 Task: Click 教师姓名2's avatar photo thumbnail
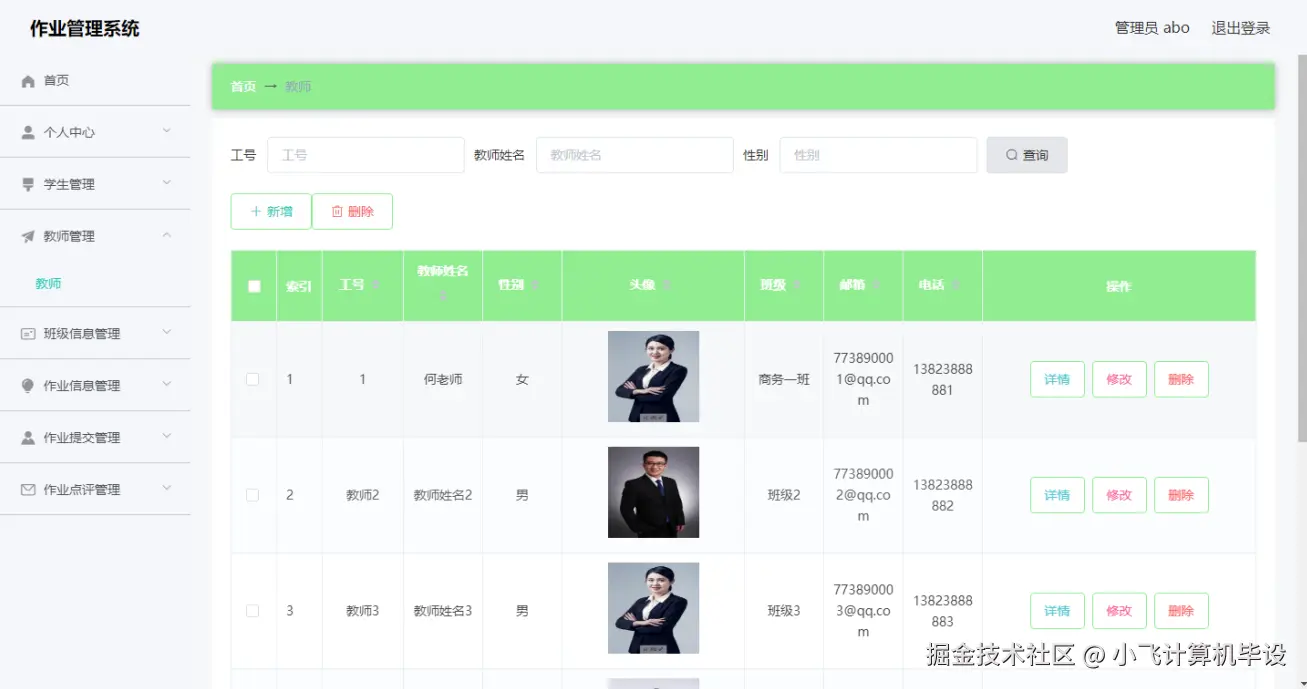tap(653, 493)
